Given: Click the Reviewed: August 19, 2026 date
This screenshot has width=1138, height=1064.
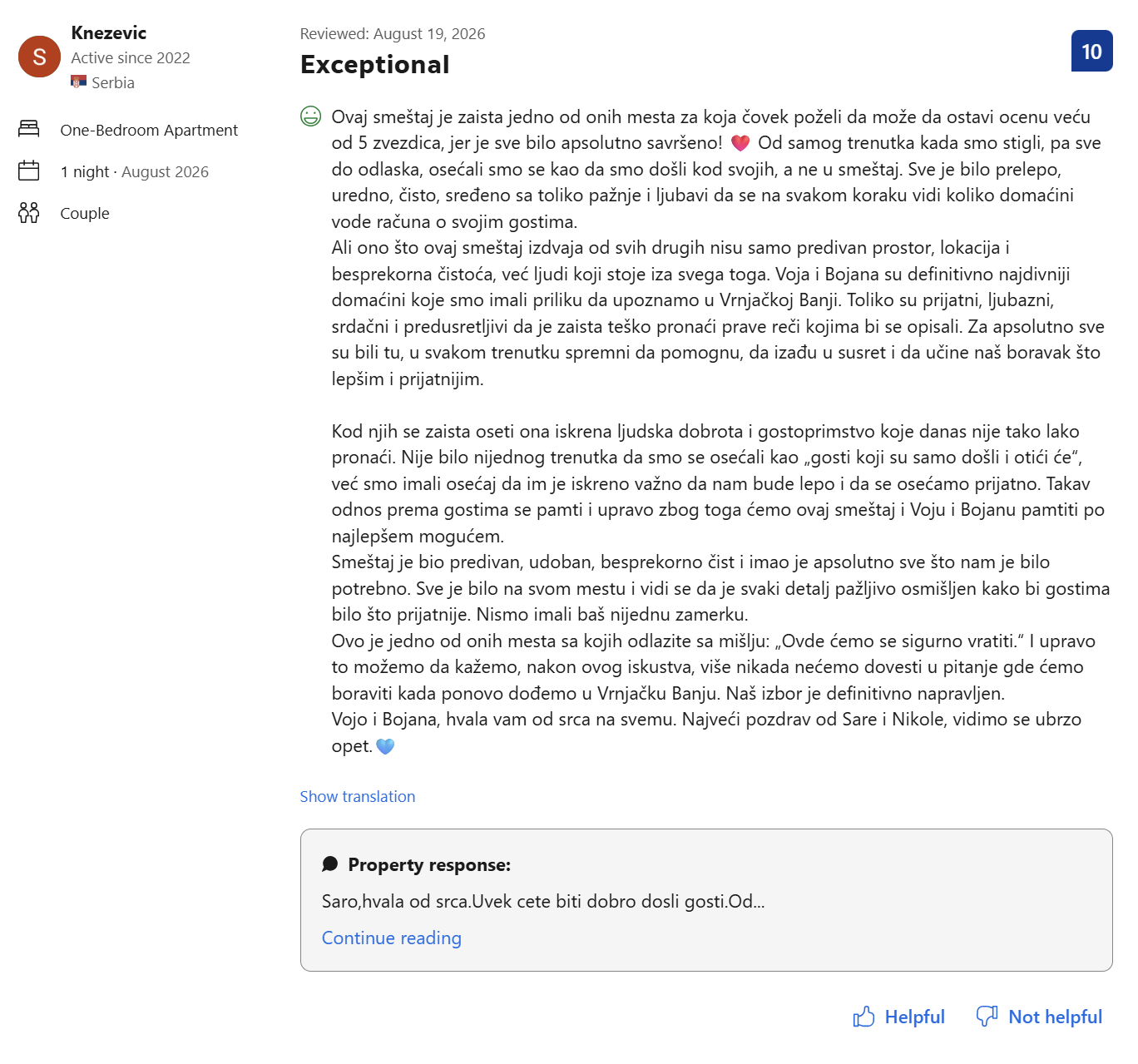Looking at the screenshot, I should tap(393, 33).
